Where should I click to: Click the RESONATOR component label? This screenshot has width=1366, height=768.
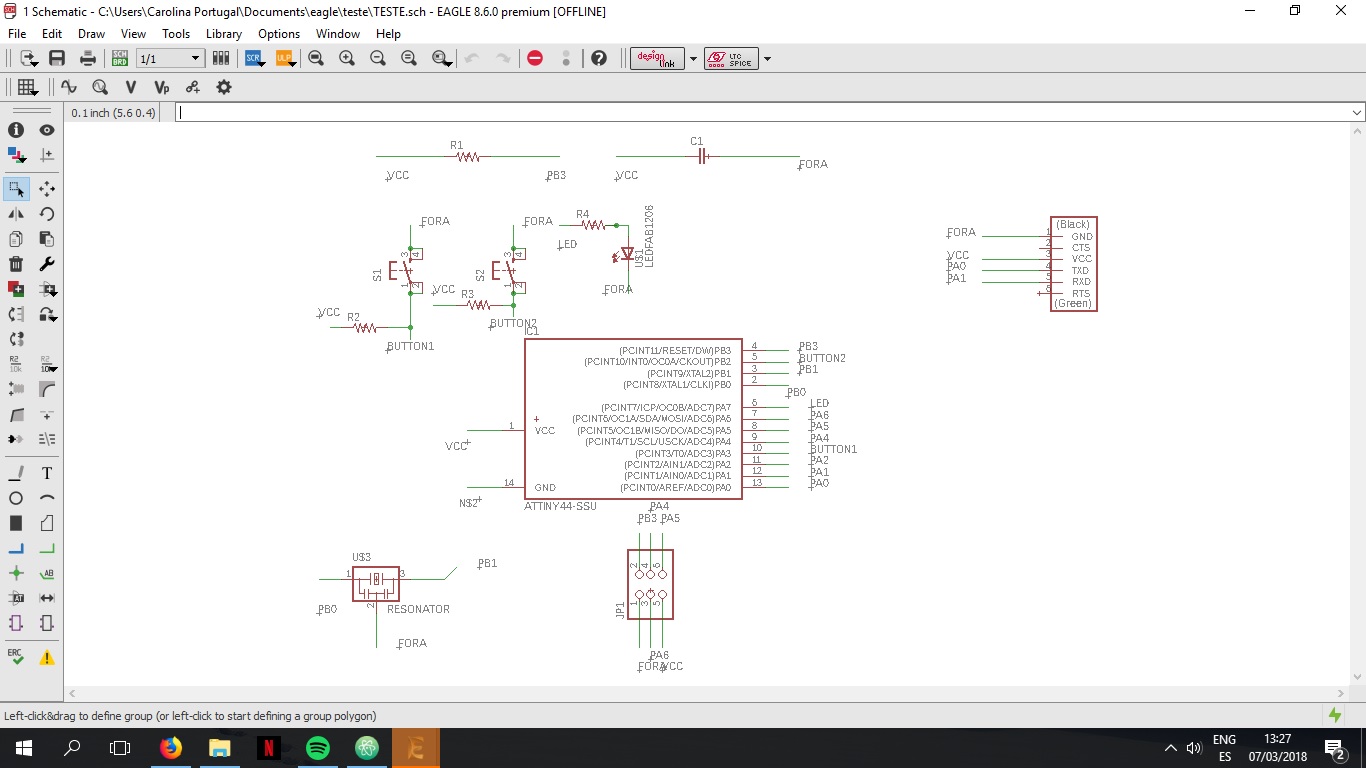(x=418, y=609)
